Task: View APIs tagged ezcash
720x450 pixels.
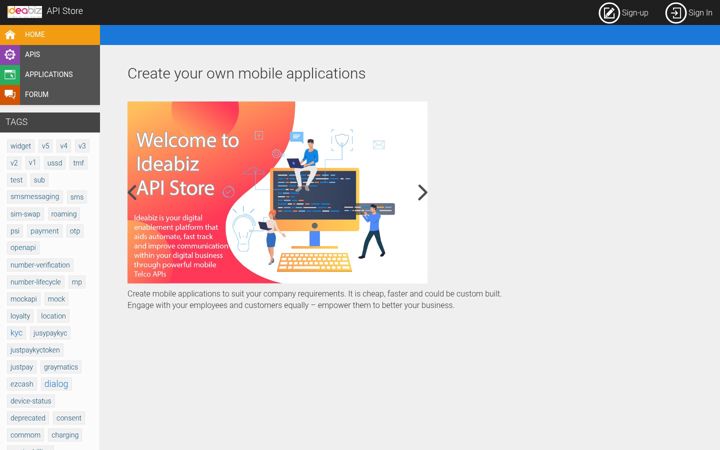Action: click(22, 384)
